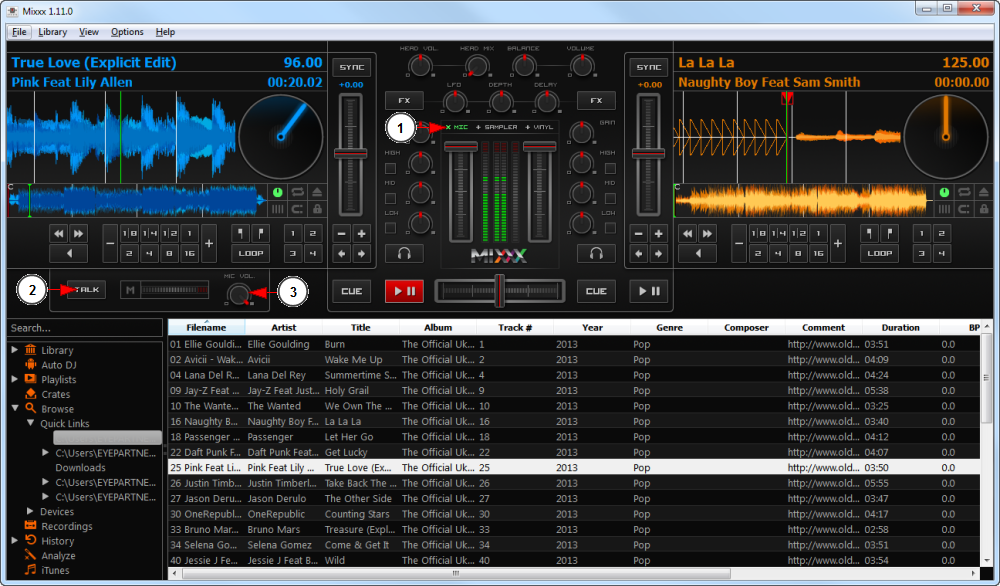Click the right channel headphone cue button
This screenshot has height=586, width=1000.
[596, 254]
